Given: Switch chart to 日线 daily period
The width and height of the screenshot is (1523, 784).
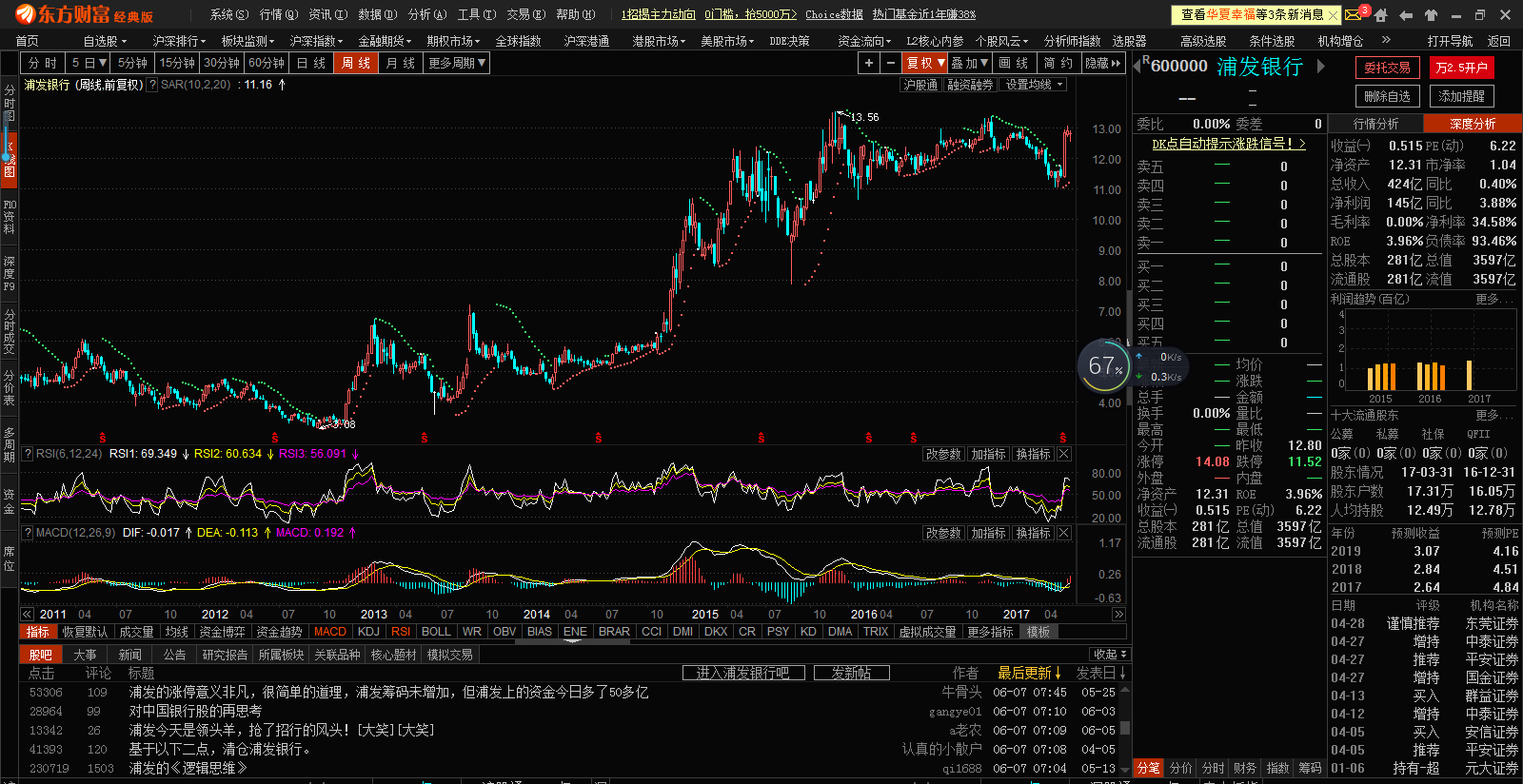Looking at the screenshot, I should coord(311,63).
